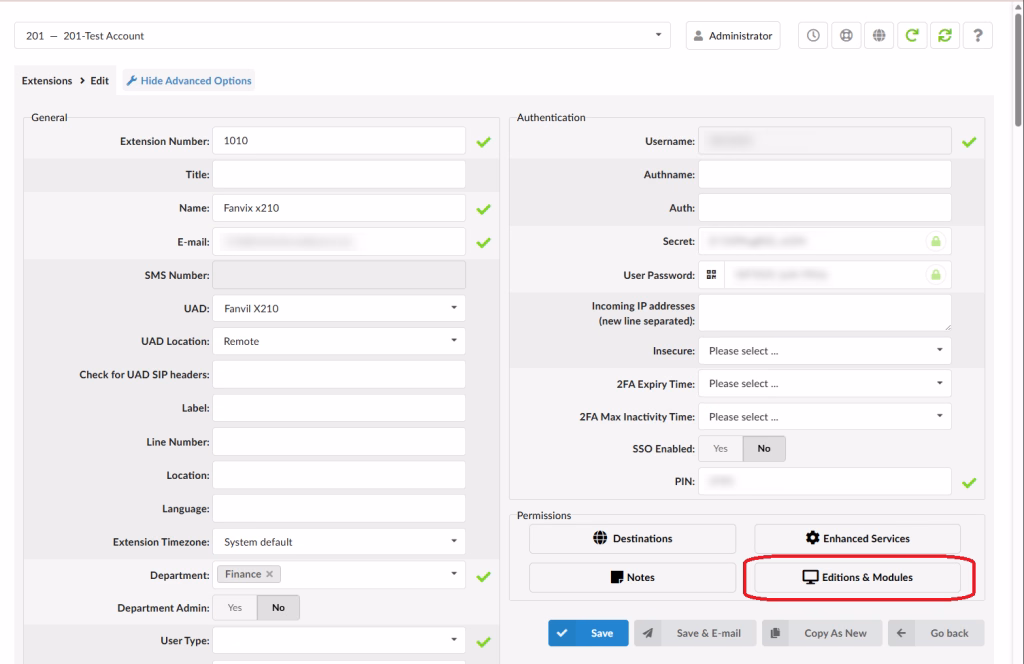Click the Check for UAD SIP headers field
1024x664 pixels.
pos(339,375)
